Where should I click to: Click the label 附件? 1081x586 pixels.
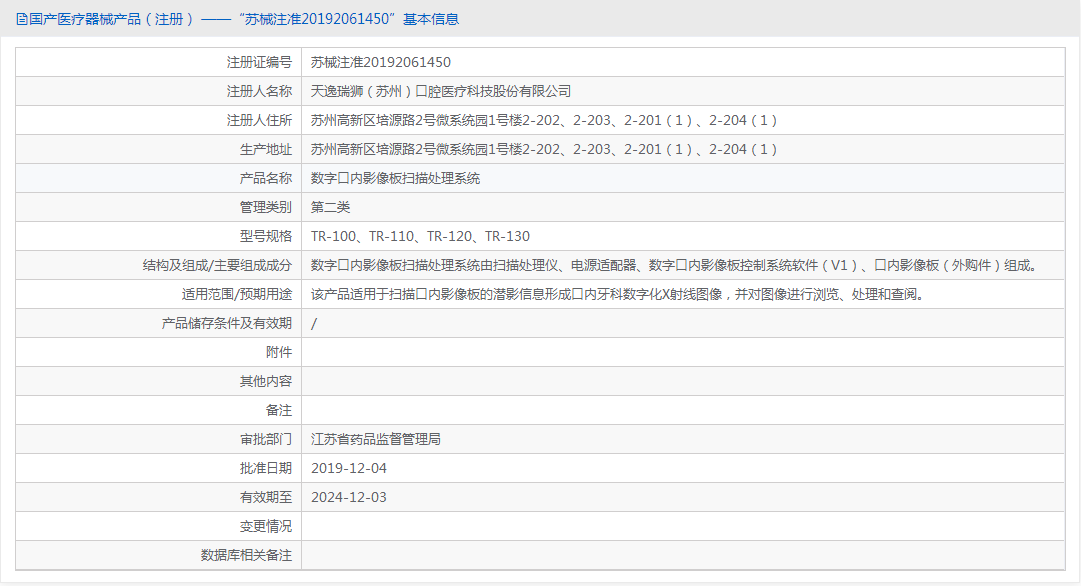tap(279, 352)
